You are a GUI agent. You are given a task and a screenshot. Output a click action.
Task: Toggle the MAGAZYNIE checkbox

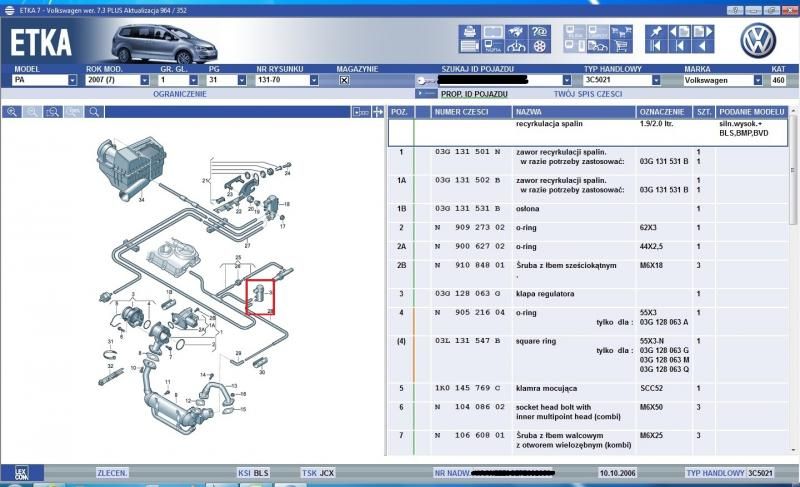pos(344,80)
